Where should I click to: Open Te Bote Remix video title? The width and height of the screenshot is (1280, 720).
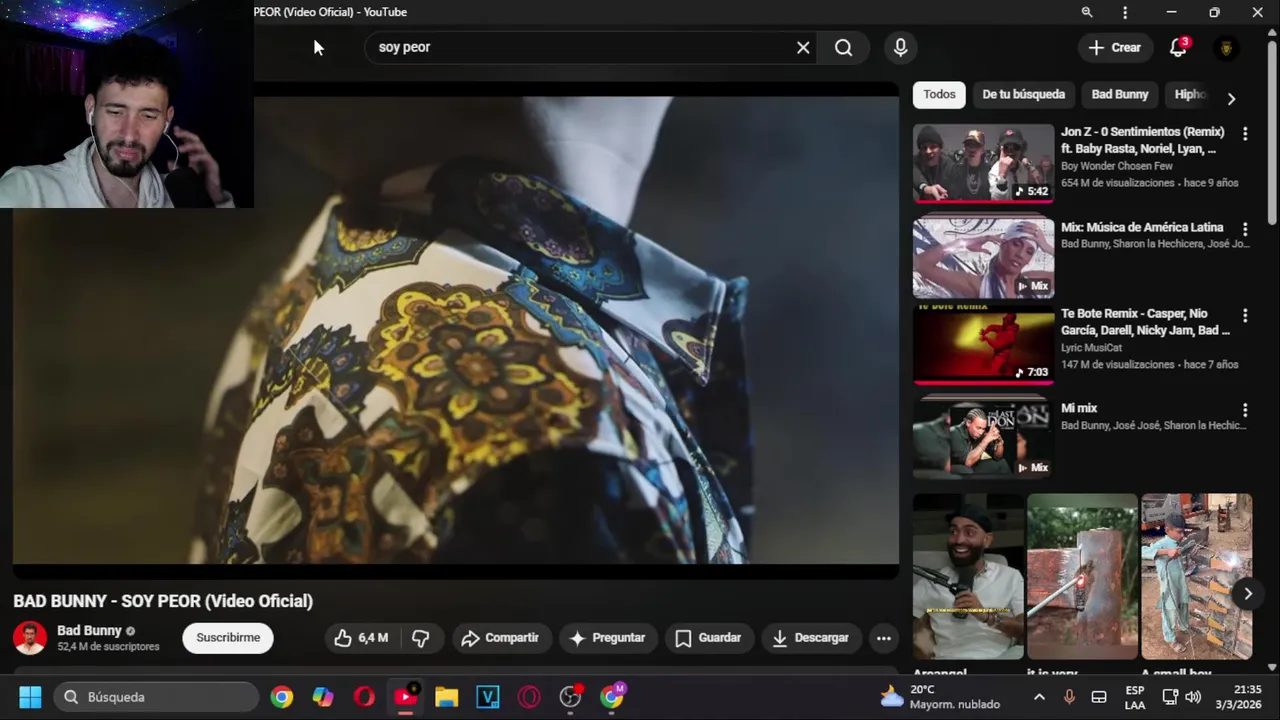tap(1146, 322)
